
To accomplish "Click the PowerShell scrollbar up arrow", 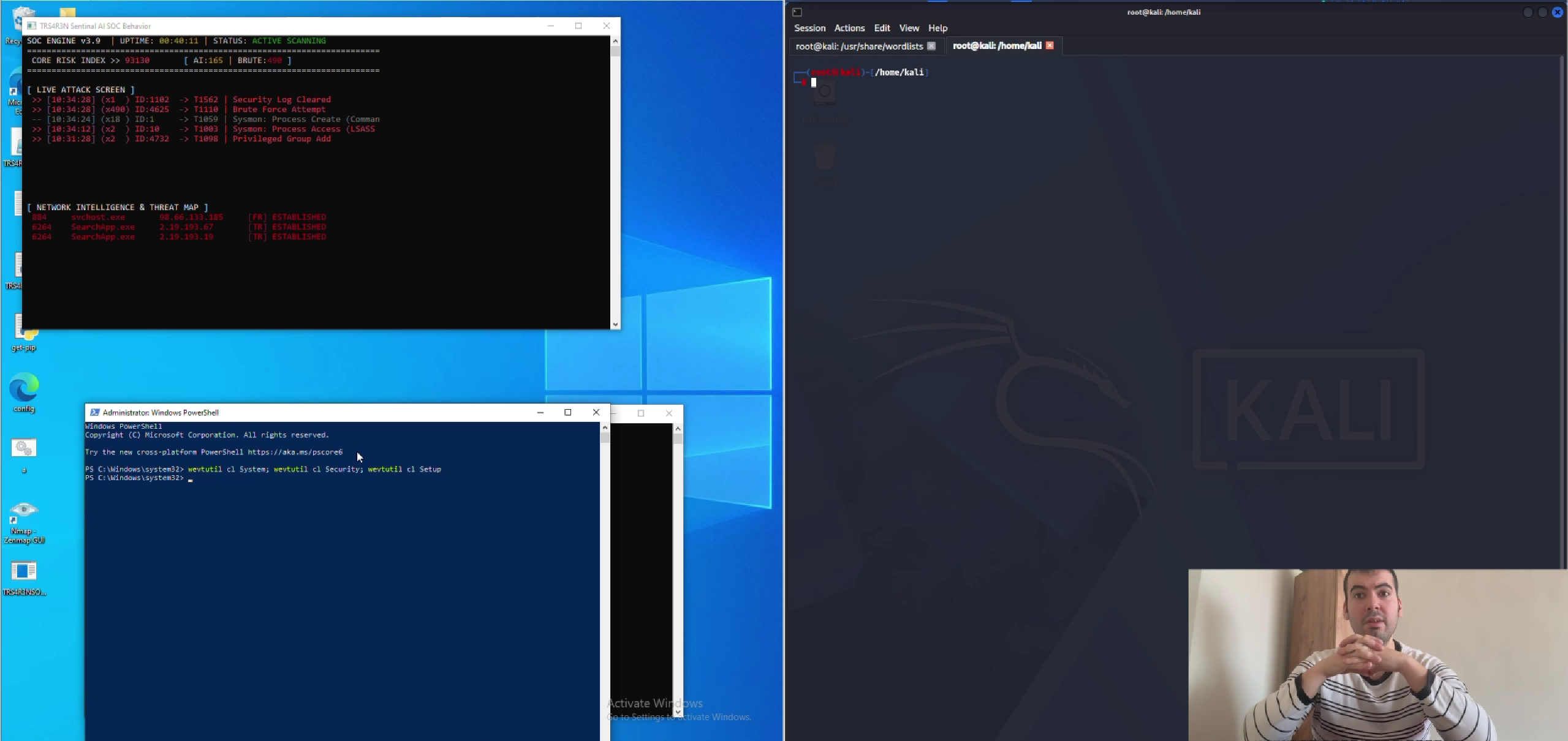I will click(605, 427).
